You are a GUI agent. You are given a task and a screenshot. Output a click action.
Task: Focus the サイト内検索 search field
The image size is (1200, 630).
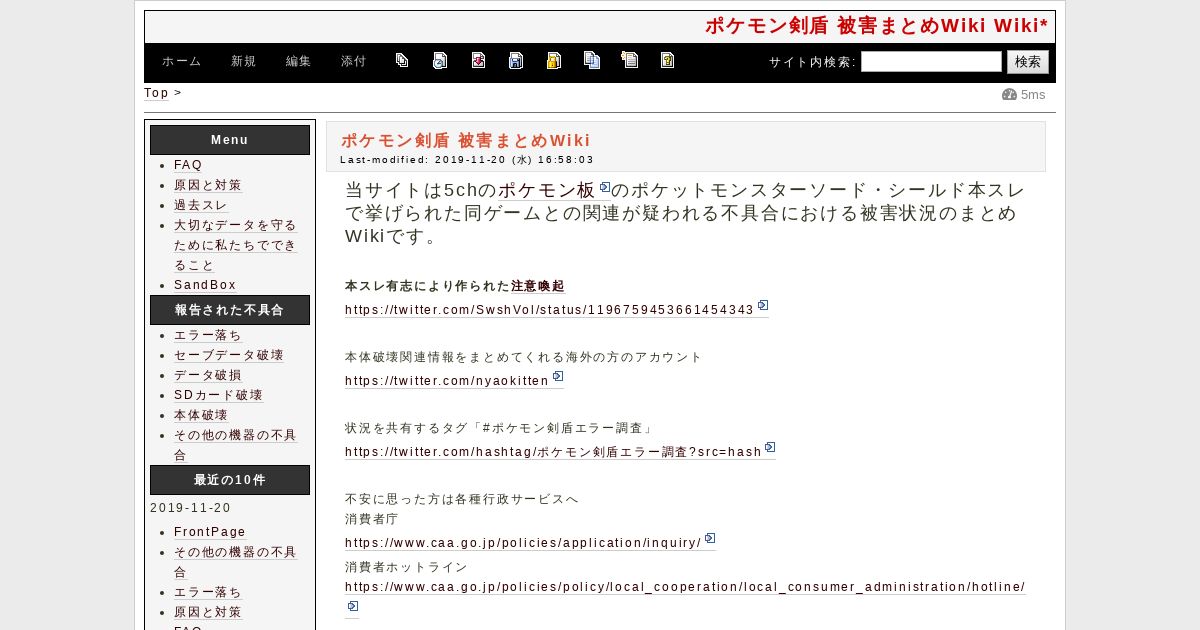pyautogui.click(x=931, y=62)
